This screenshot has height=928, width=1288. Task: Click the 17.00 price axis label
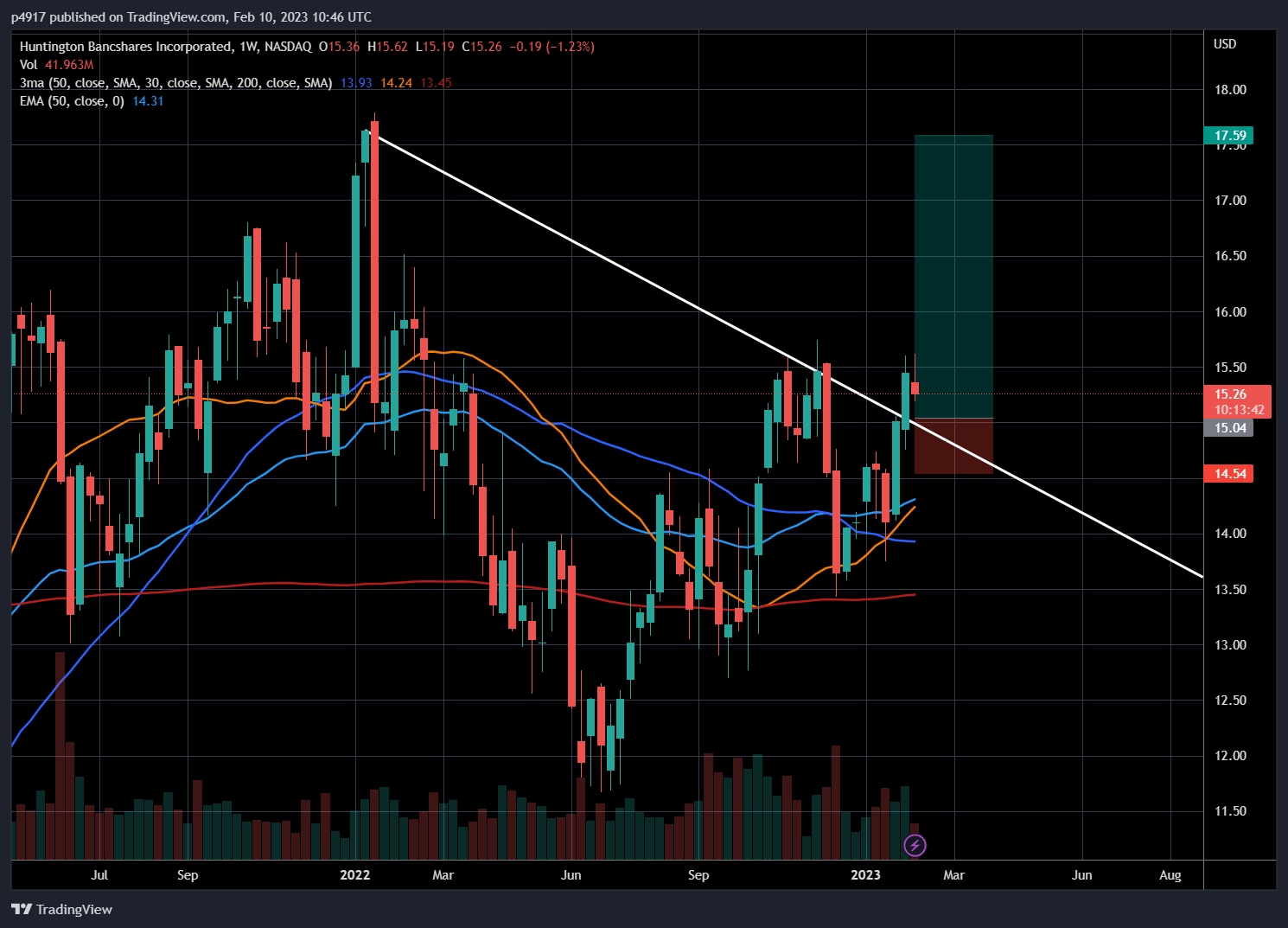pos(1230,201)
